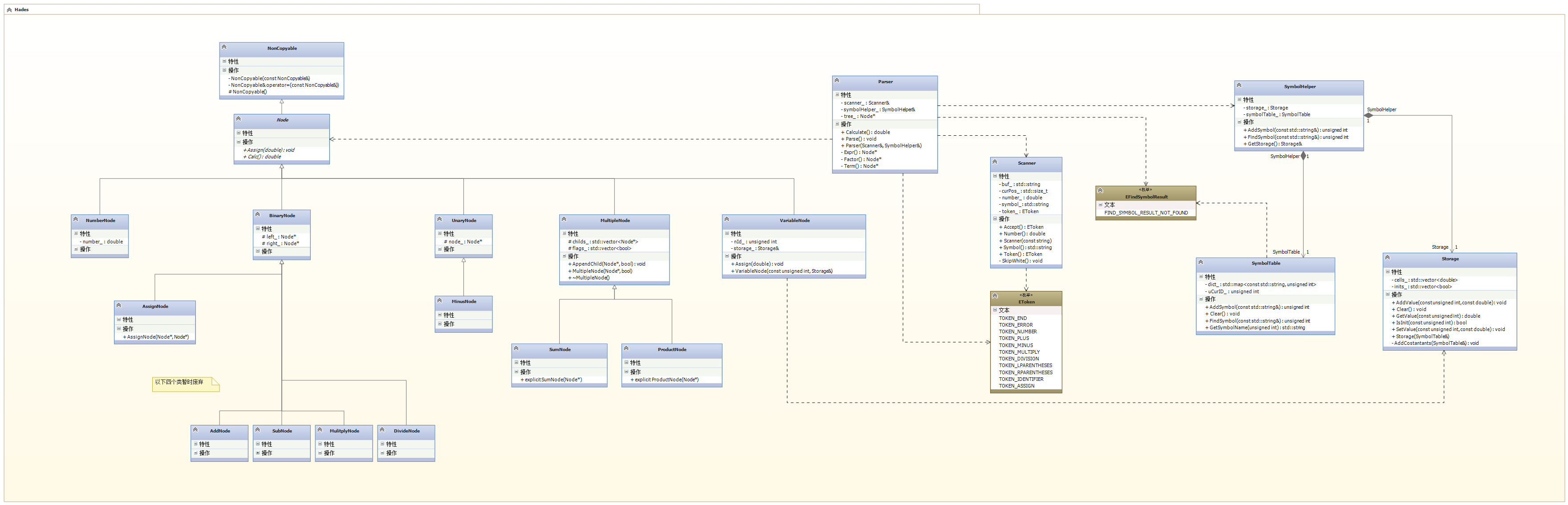Viewport: 1568px width, 505px height.
Task: Collapse the Hades package with its chevron icon
Action: tap(9, 10)
